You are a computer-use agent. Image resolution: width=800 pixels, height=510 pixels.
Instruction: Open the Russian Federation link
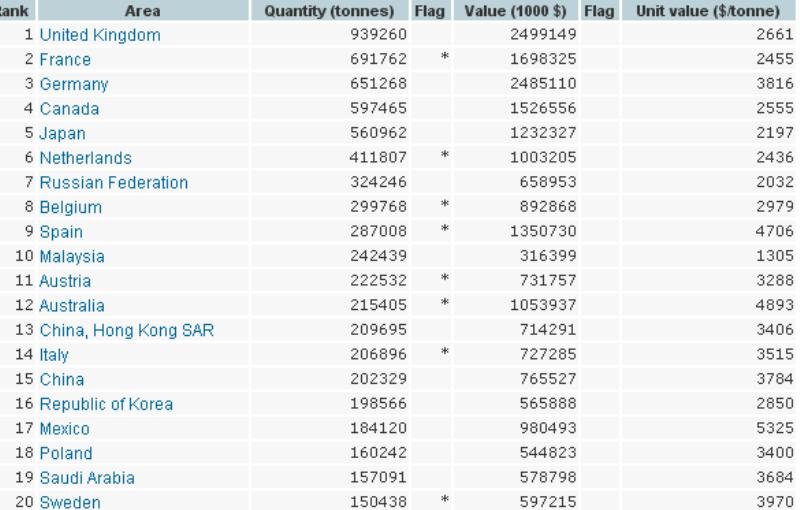(114, 183)
